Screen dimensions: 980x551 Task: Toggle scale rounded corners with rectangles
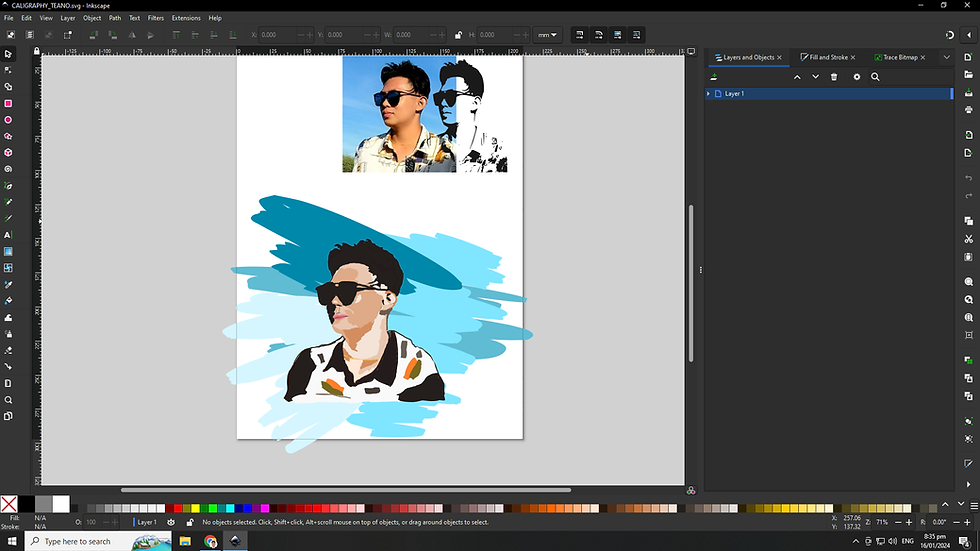coord(599,35)
